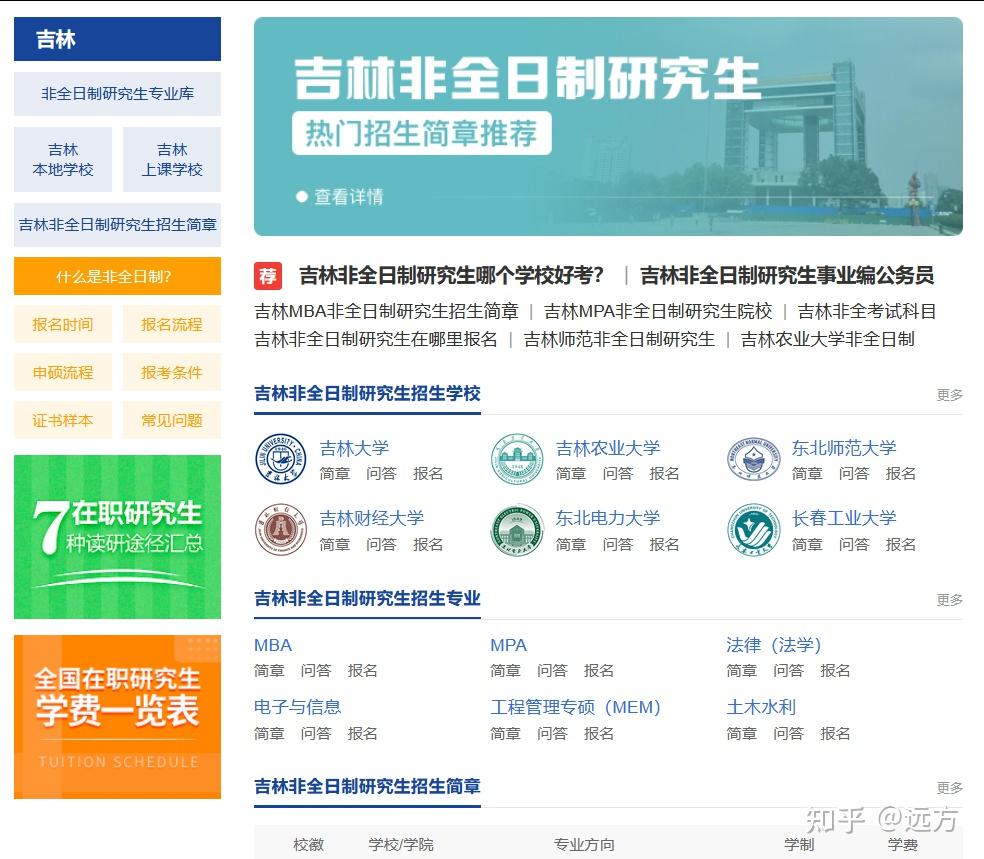Open 简章 under 吉林大学

(x=334, y=474)
